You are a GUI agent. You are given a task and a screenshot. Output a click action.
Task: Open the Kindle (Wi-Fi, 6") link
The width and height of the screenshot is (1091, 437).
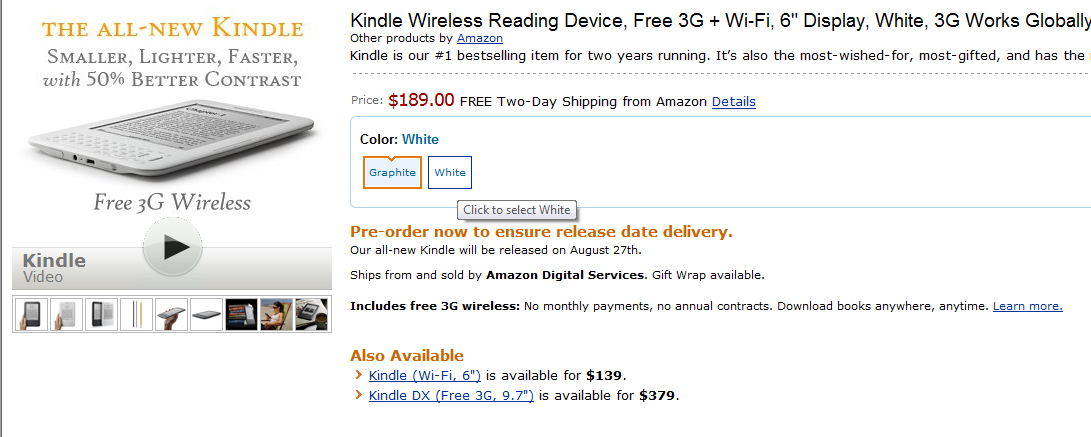[x=425, y=376]
